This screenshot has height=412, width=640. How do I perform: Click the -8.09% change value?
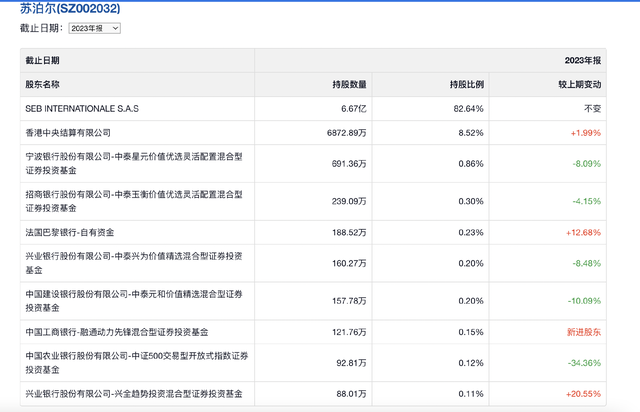[x=587, y=164]
